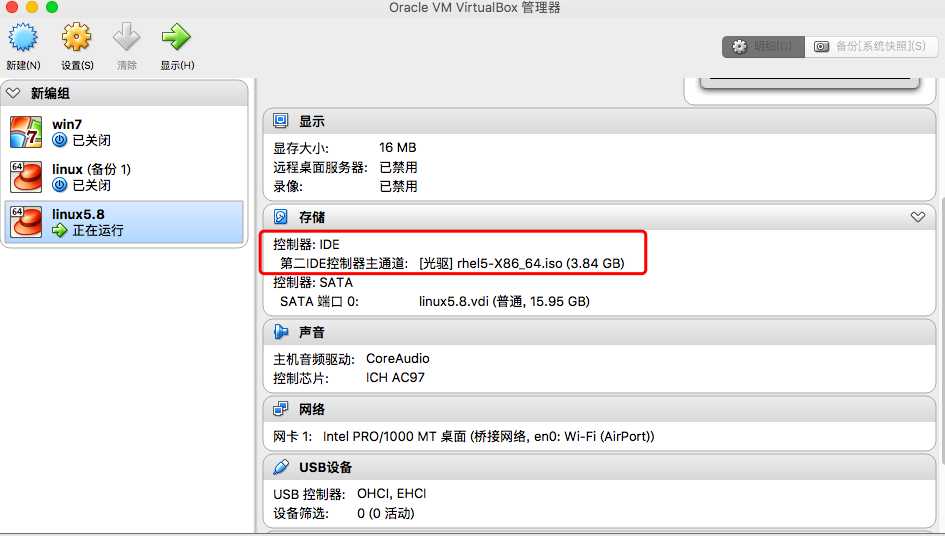Select the linux5.8 running virtual machine
Viewport: 945px width, 536px height.
coord(124,222)
